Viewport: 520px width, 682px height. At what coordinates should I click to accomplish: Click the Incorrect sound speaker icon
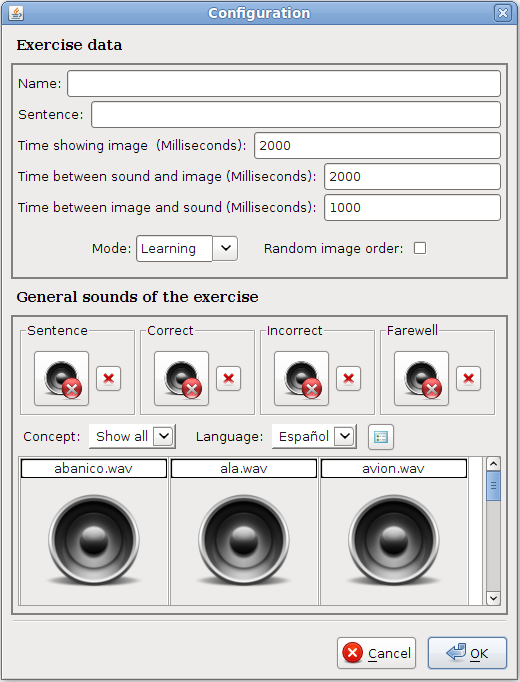coord(301,378)
